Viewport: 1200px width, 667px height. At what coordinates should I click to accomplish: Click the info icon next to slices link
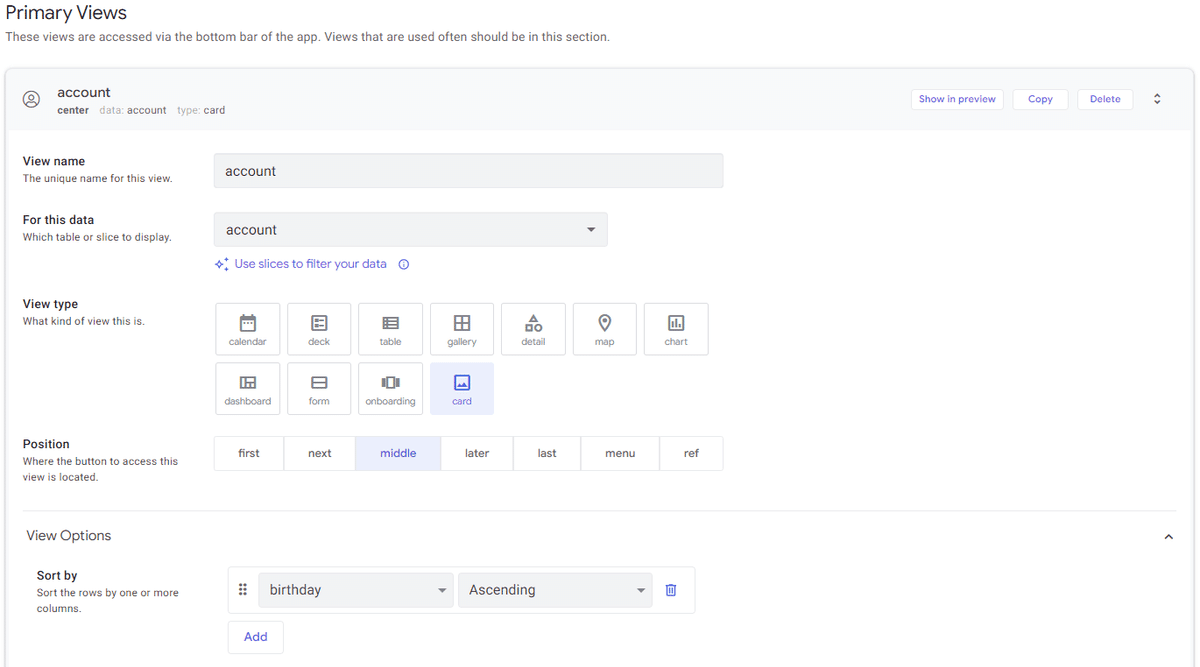(x=404, y=265)
